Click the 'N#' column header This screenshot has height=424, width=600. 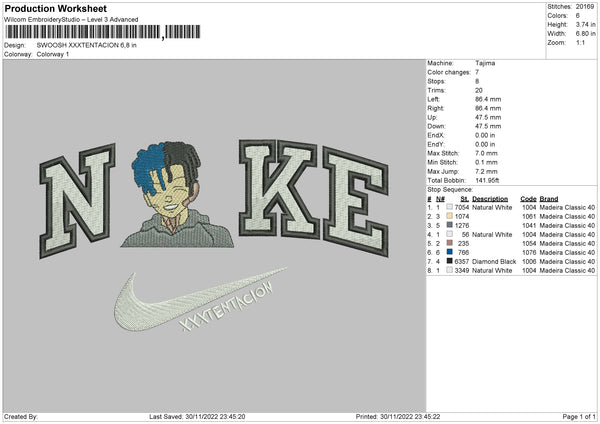tap(440, 199)
